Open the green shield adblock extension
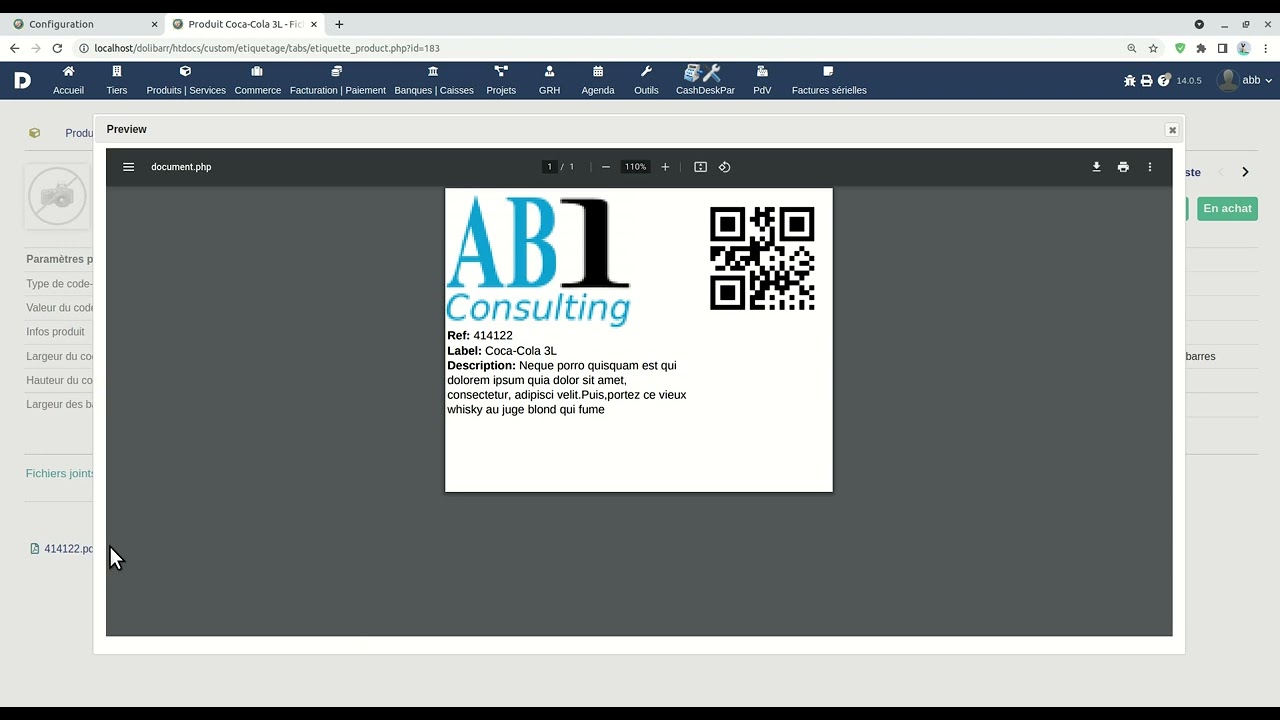The image size is (1280, 720). coord(1180,48)
